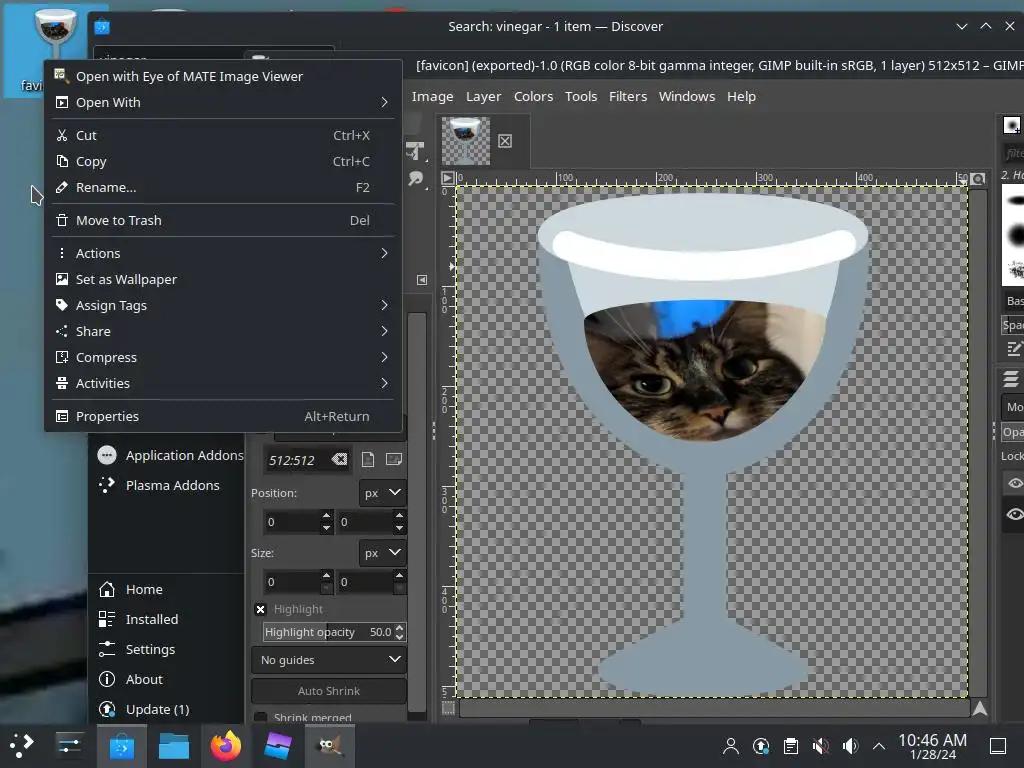Open the Position unit px dropdown
This screenshot has height=768, width=1024.
tap(383, 493)
